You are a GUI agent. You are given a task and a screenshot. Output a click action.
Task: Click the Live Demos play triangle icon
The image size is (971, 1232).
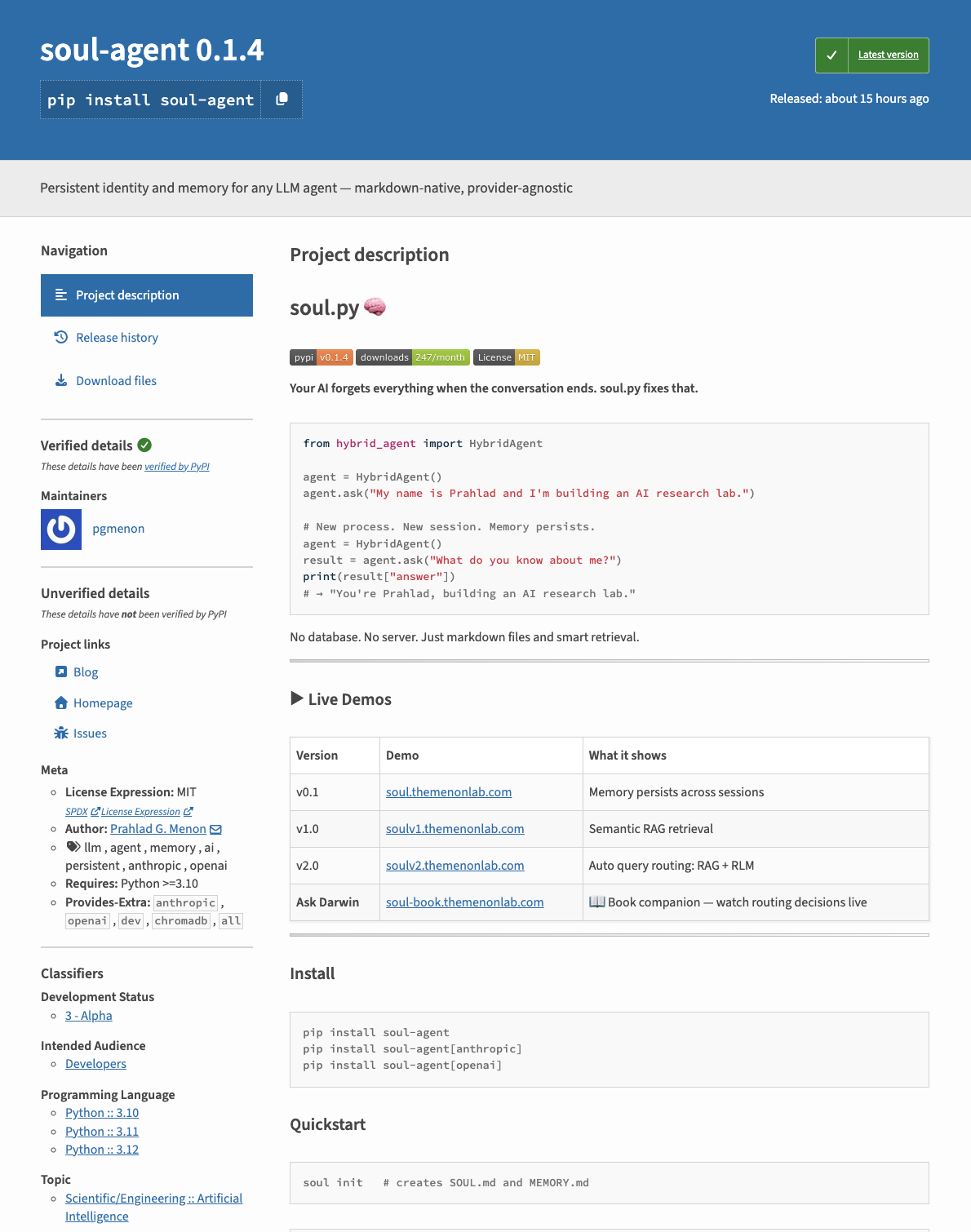tap(297, 698)
